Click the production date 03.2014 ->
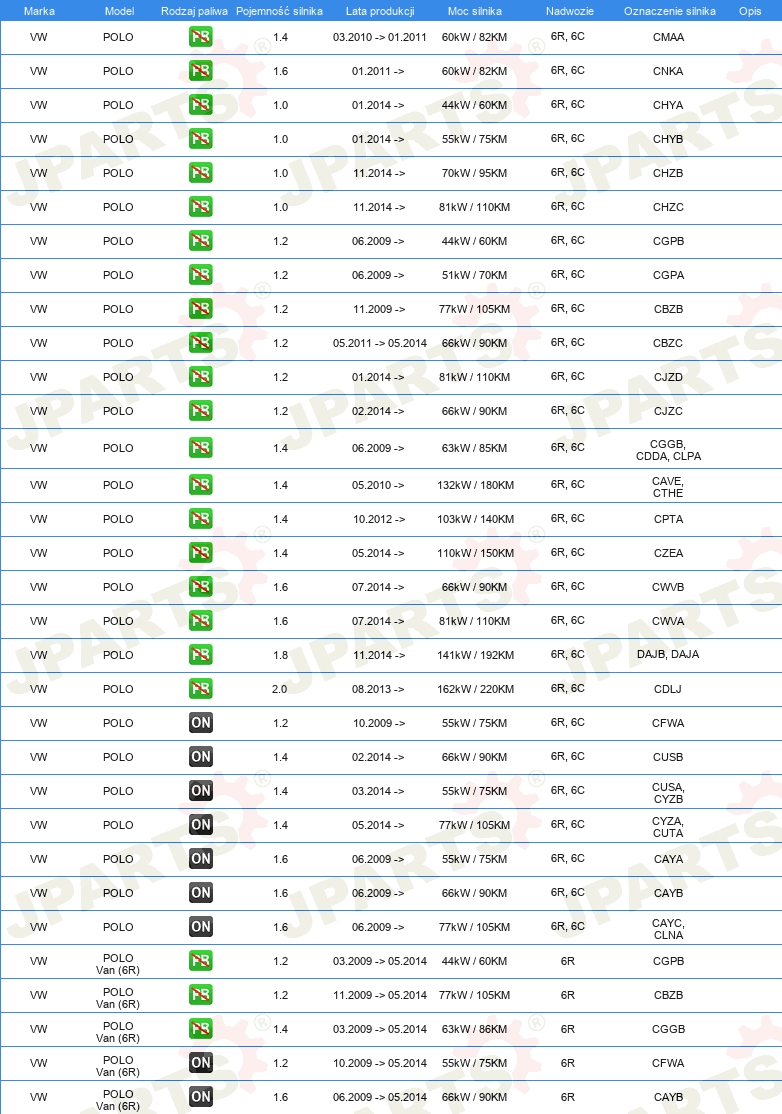This screenshot has height=1114, width=782. pyautogui.click(x=378, y=791)
